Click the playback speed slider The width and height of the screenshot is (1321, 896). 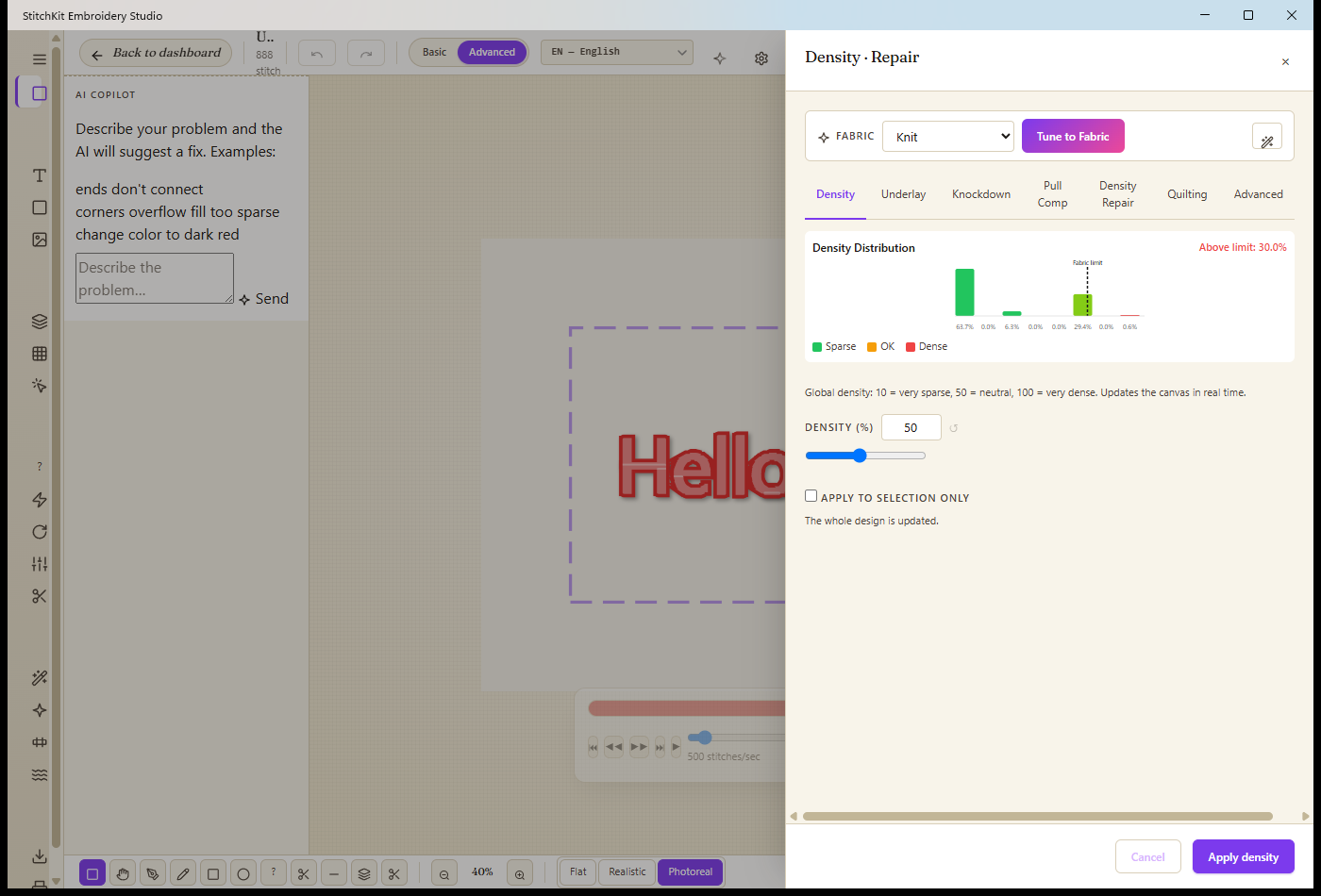click(x=737, y=738)
